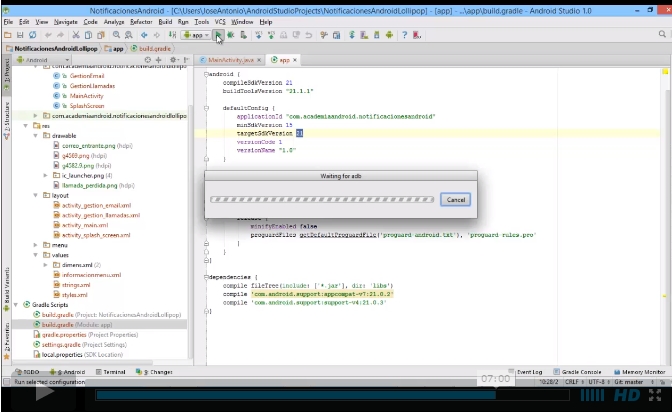
Task: Collapse the res folder
Action: tap(26, 126)
